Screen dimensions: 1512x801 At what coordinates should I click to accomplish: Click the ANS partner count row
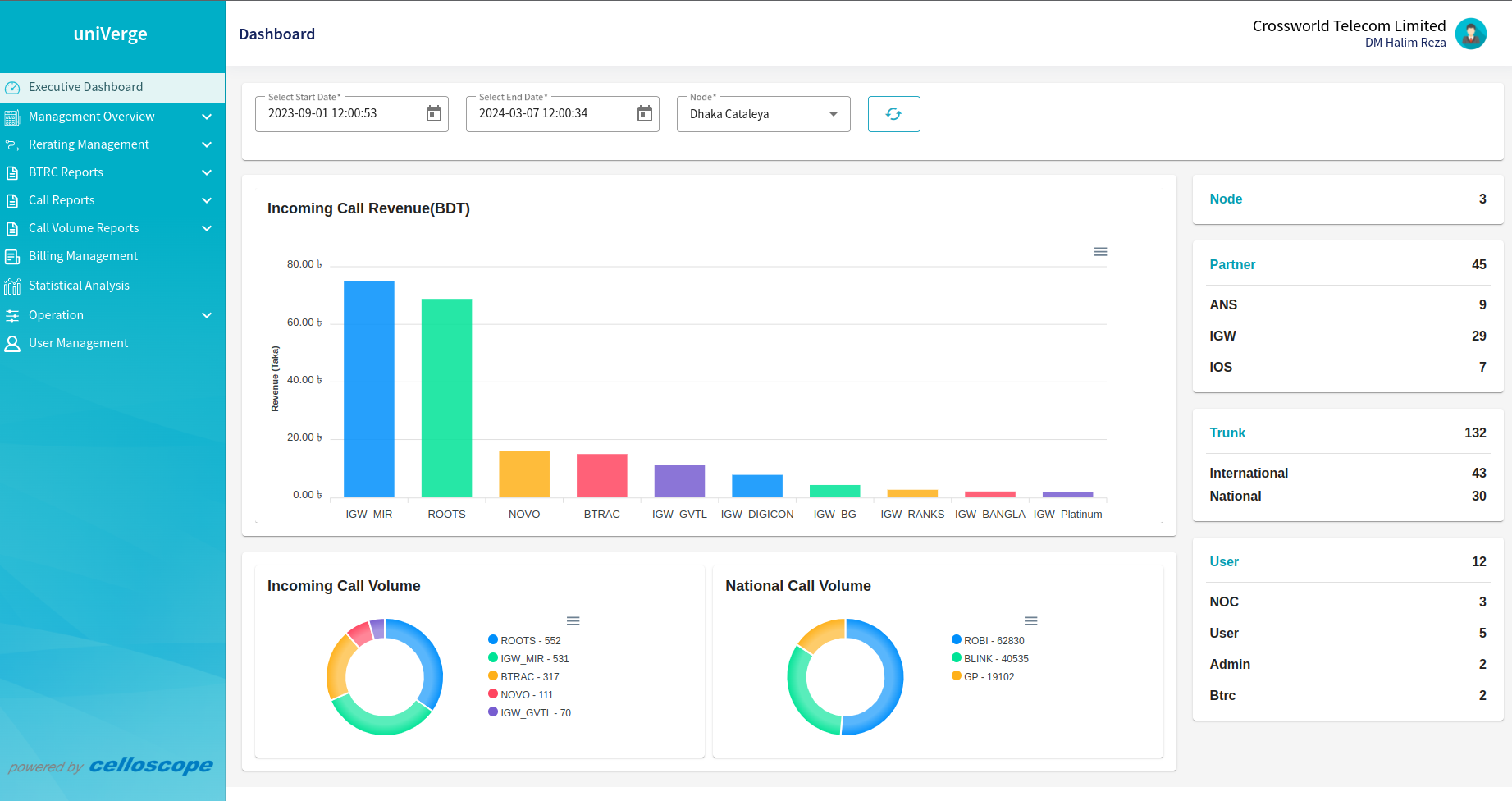tap(1348, 305)
